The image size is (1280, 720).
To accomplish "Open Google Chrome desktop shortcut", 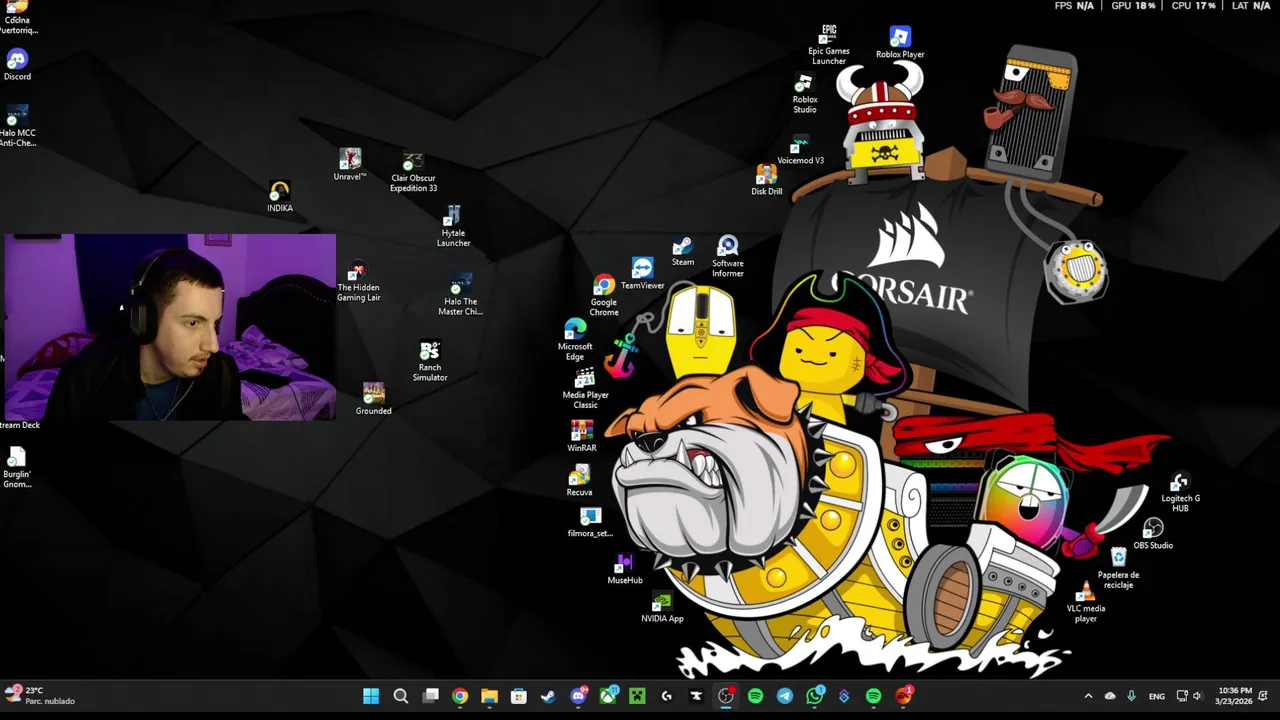I will (x=604, y=296).
